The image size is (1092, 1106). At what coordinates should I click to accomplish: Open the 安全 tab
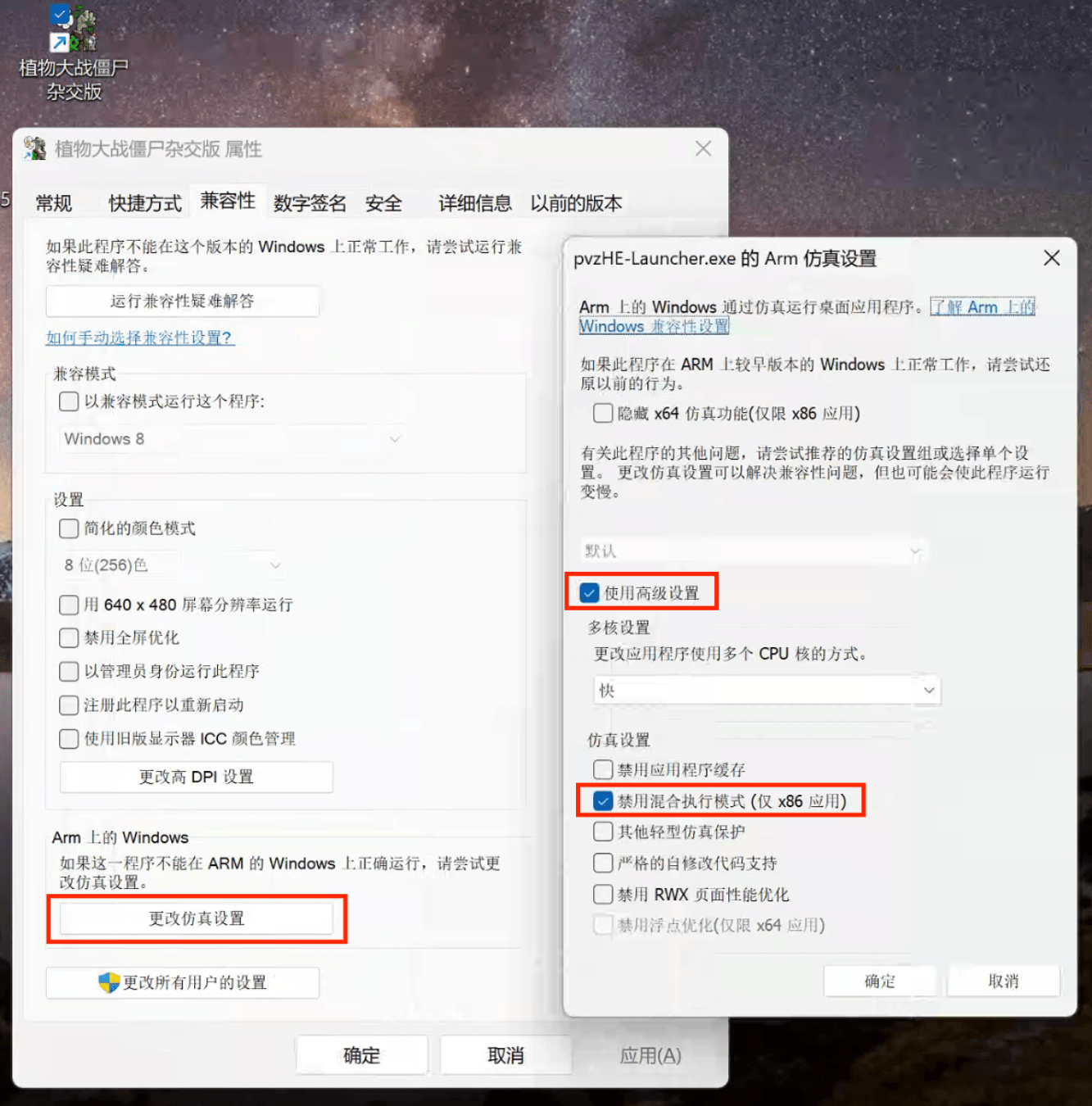(383, 203)
